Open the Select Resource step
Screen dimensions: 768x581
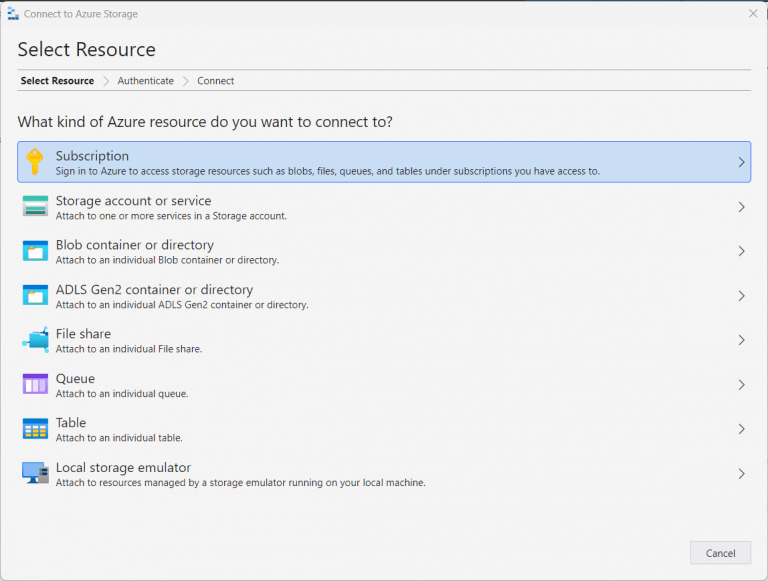coord(57,81)
